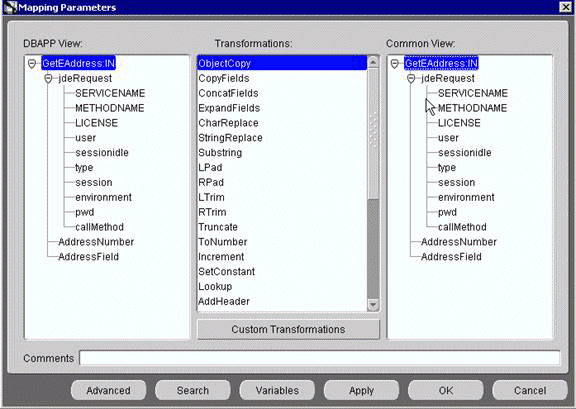576x409 pixels.
Task: Select environment in DBAPP View
Action: point(104,197)
